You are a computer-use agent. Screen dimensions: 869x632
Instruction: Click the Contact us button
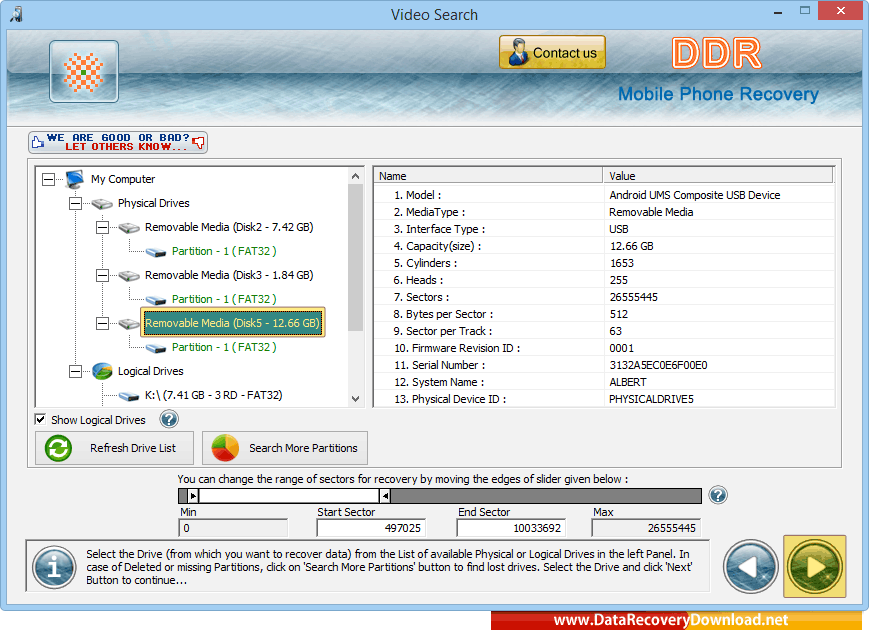click(x=552, y=53)
